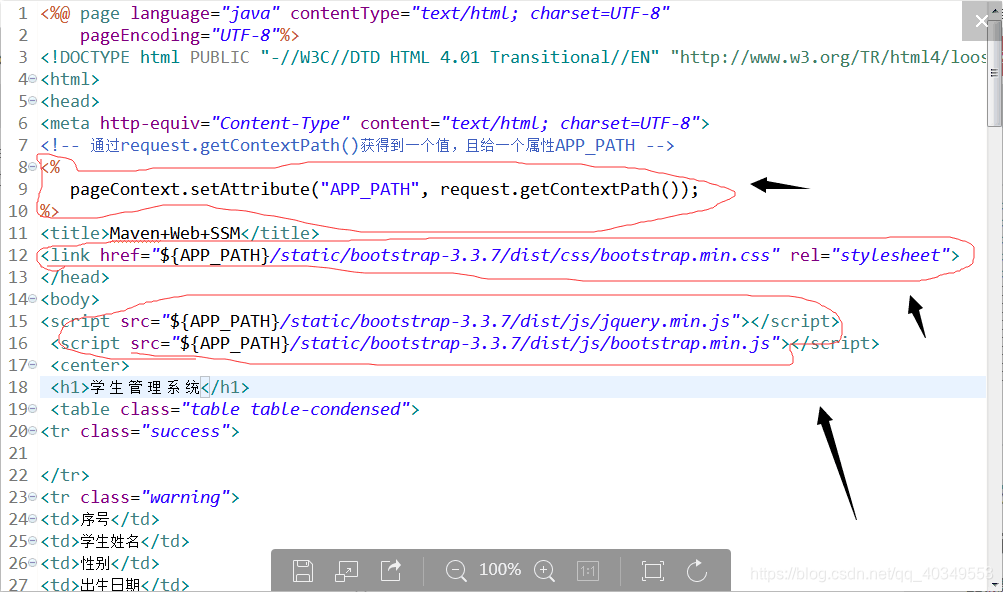Fit image to screen via frame icon
The height and width of the screenshot is (592, 1003).
click(653, 570)
